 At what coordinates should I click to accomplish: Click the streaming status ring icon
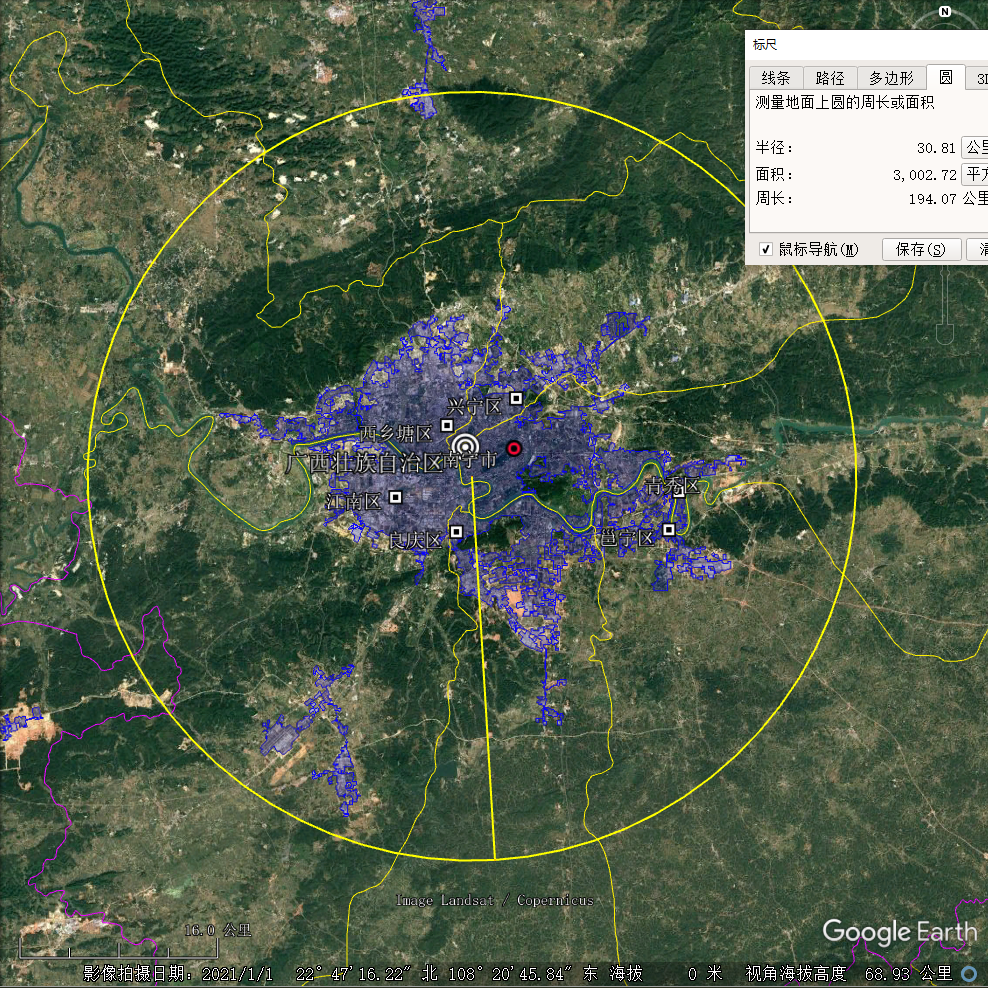968,973
